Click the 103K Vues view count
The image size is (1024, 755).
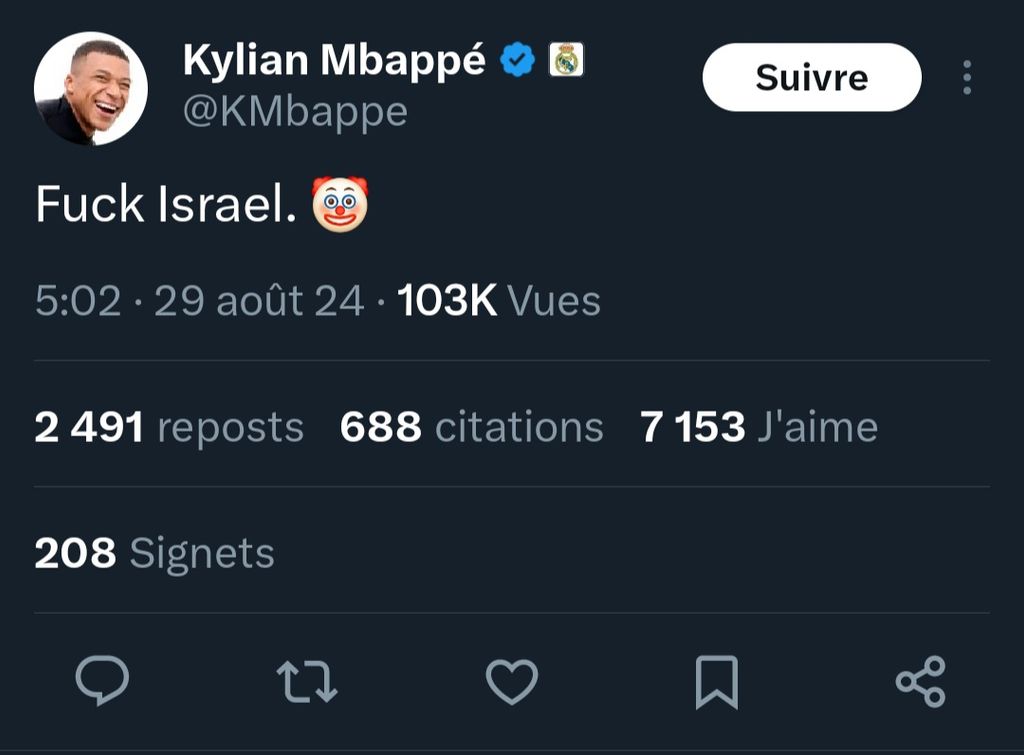tap(499, 301)
